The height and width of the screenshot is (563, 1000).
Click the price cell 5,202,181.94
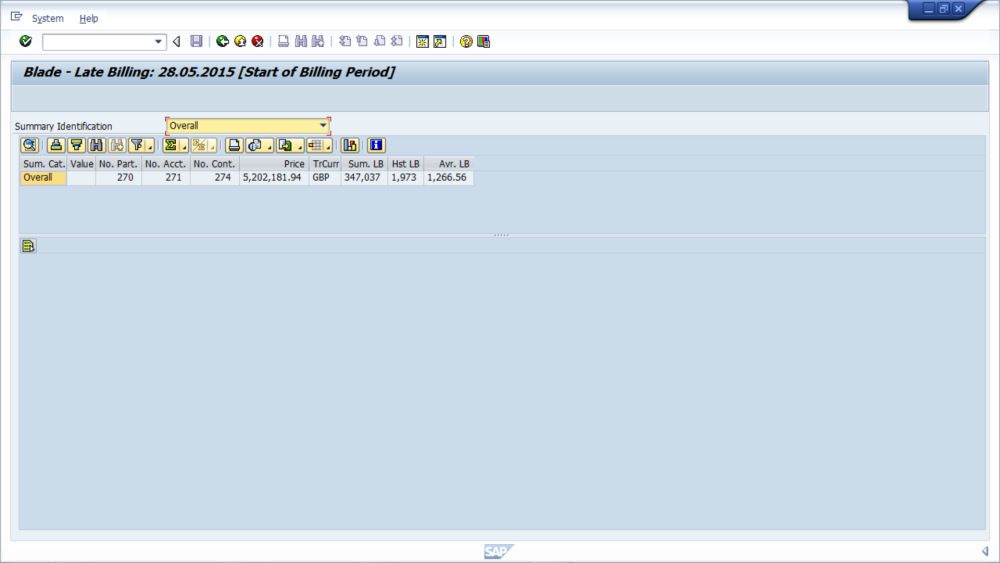(274, 178)
